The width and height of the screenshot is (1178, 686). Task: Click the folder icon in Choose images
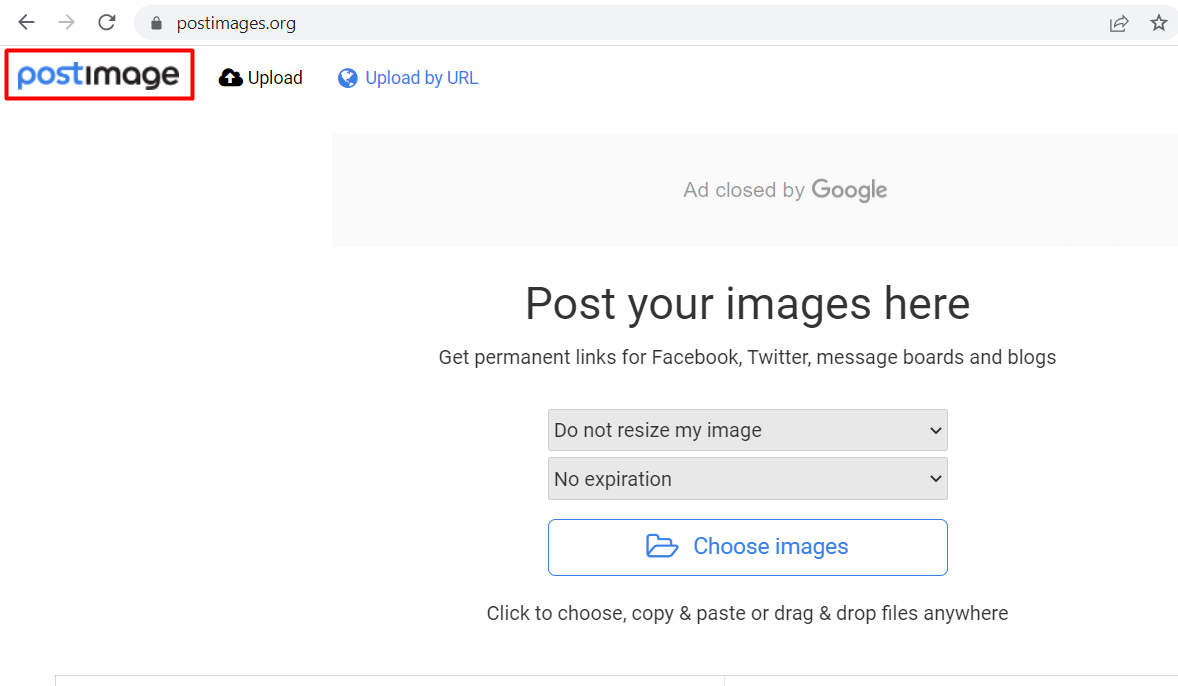coord(662,546)
